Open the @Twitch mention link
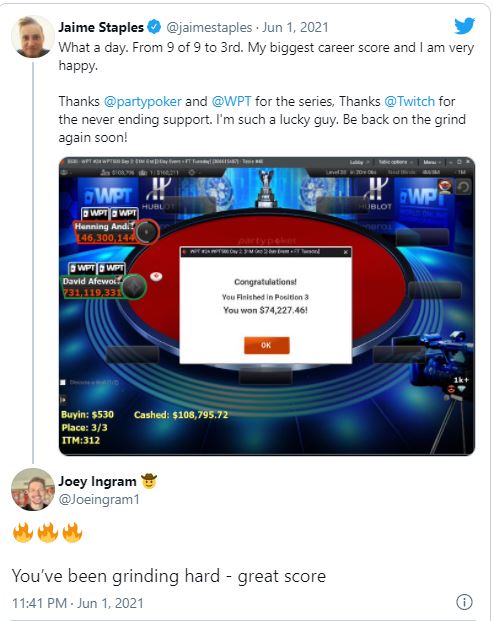 pyautogui.click(x=409, y=101)
